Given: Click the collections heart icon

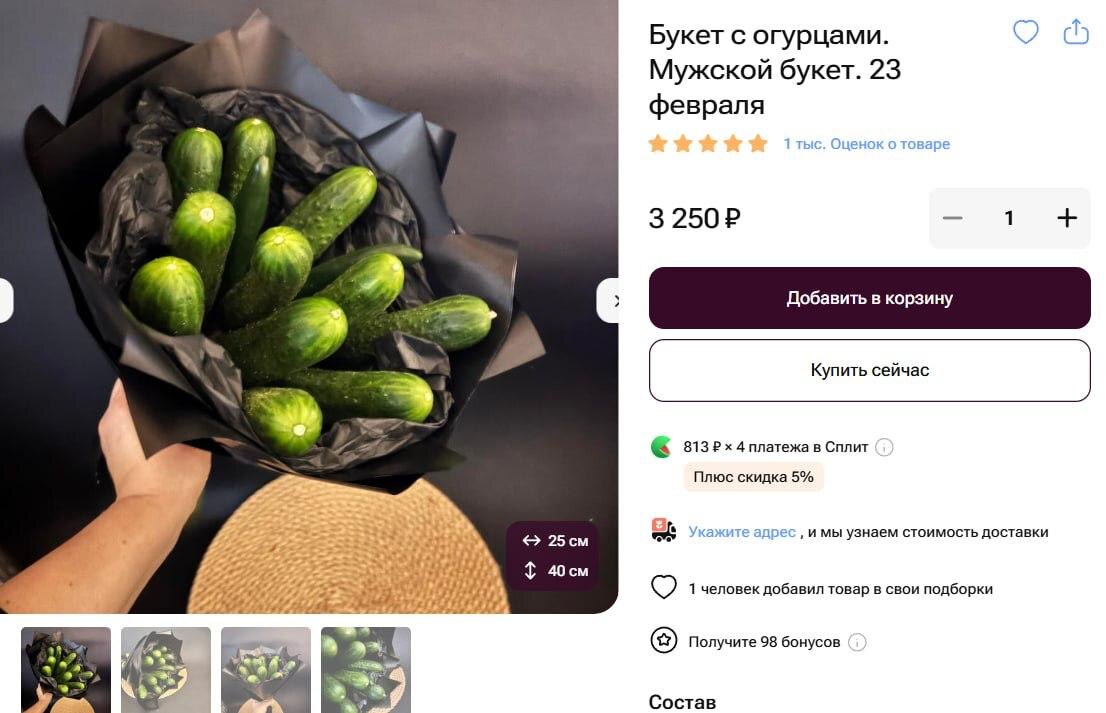Looking at the screenshot, I should [x=663, y=587].
